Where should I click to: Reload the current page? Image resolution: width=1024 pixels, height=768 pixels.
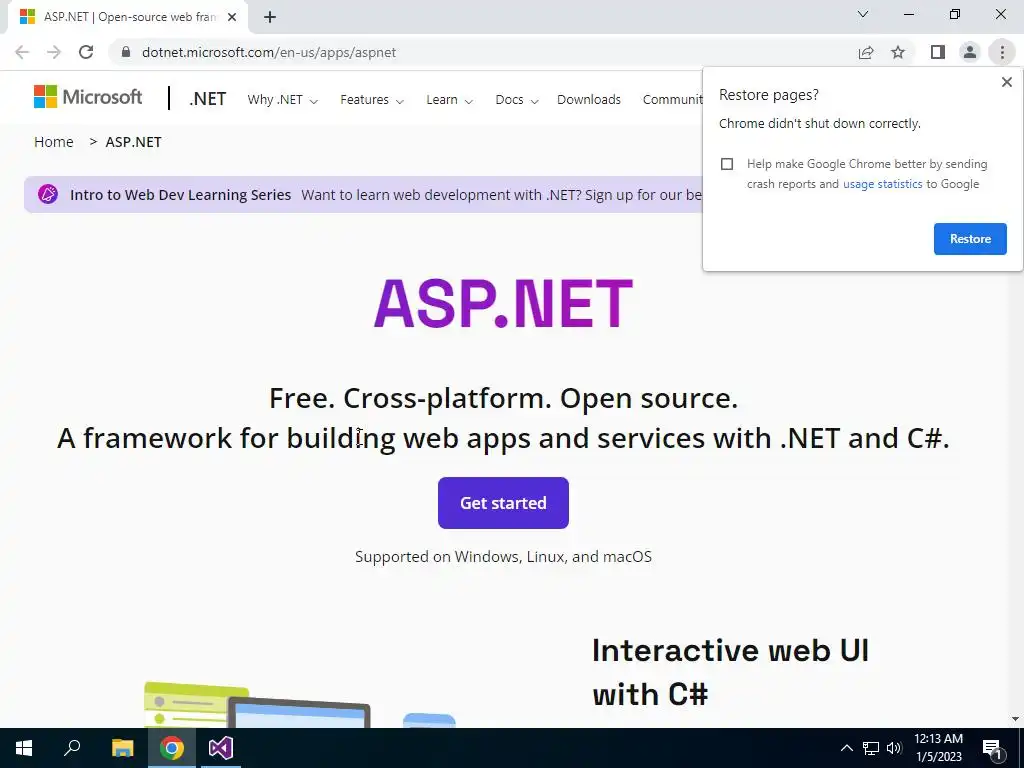pyautogui.click(x=86, y=52)
